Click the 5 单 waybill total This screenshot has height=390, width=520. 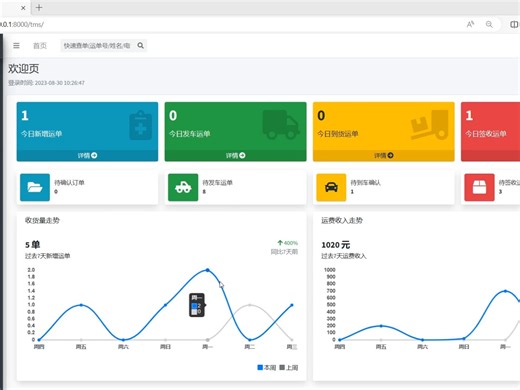[x=33, y=245]
